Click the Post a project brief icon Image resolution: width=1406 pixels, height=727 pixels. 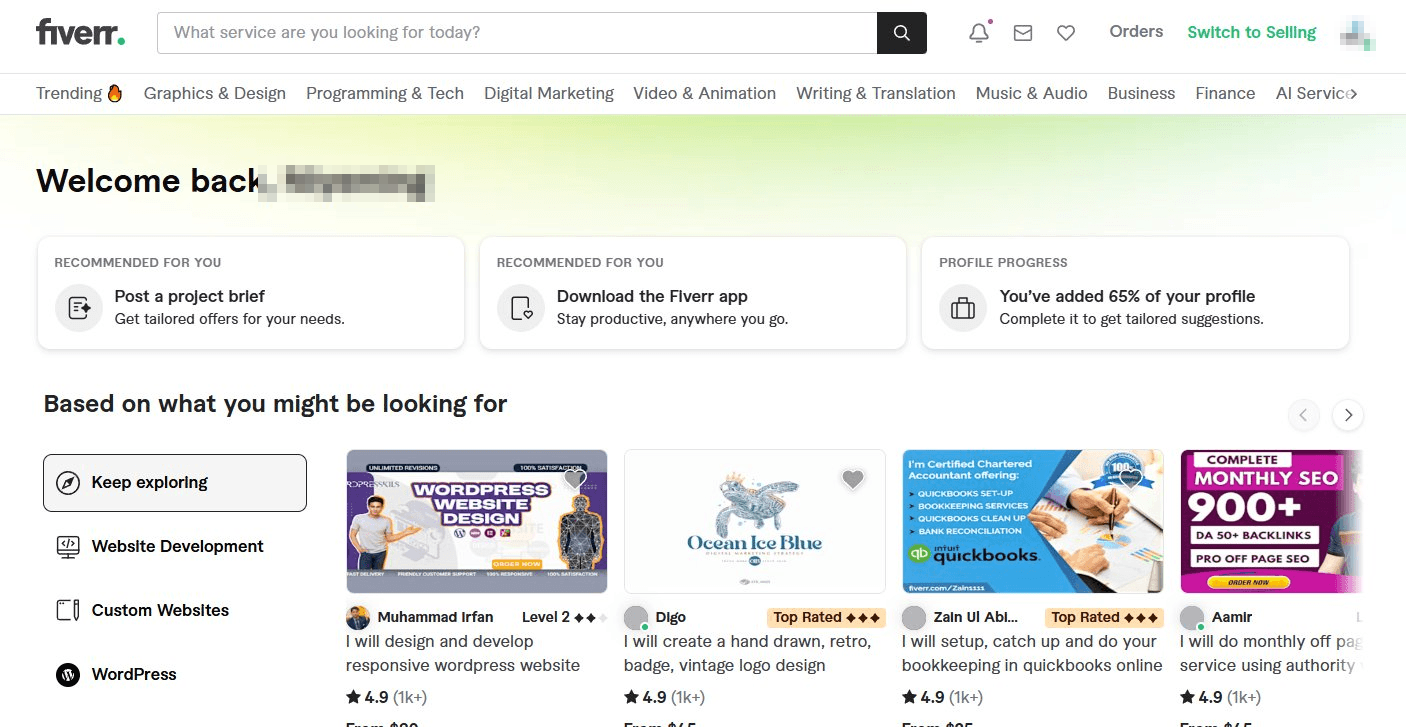79,308
